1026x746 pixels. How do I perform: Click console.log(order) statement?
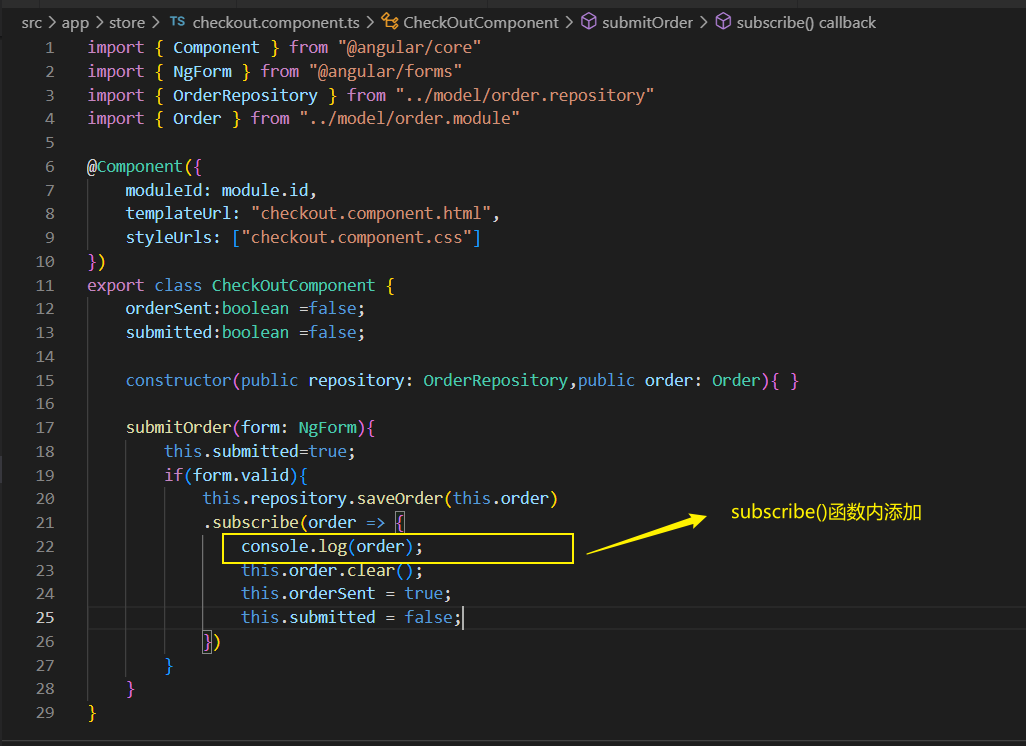point(332,547)
